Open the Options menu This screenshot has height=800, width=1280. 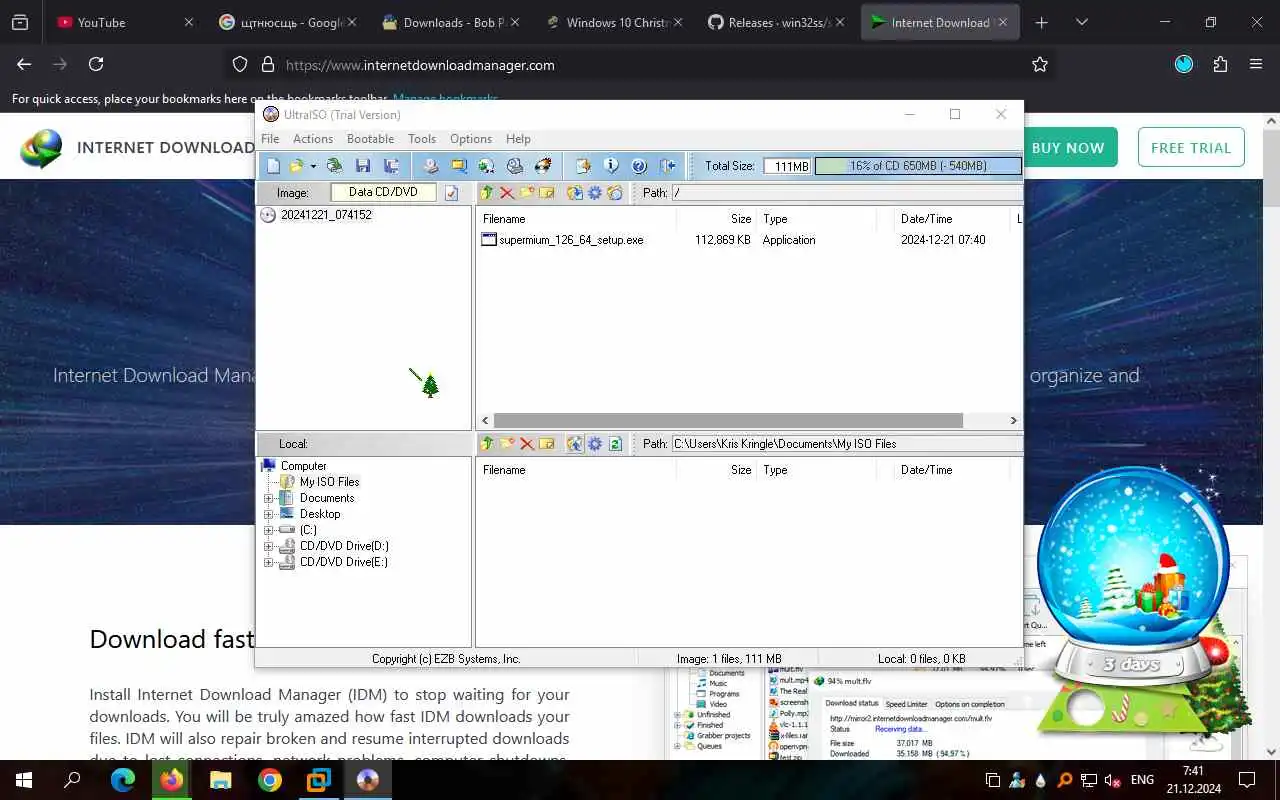tap(471, 139)
